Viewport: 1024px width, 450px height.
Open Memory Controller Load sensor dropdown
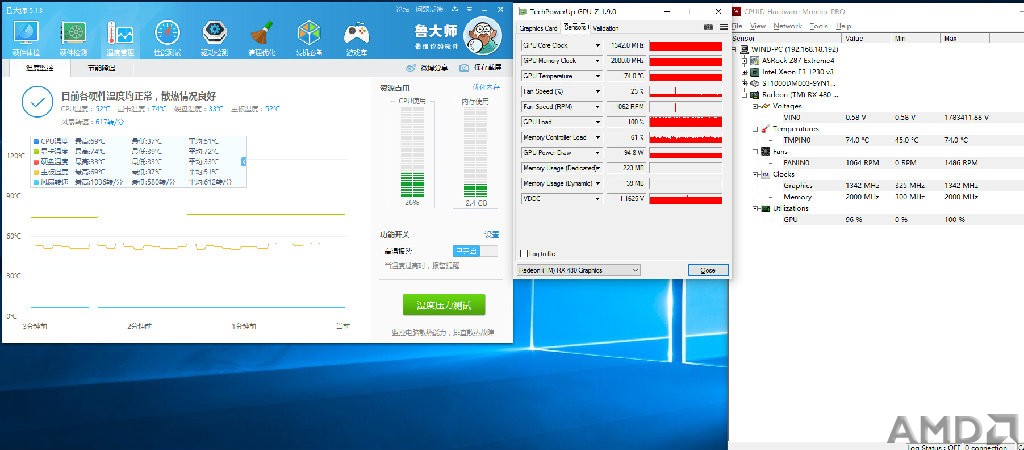coord(598,138)
